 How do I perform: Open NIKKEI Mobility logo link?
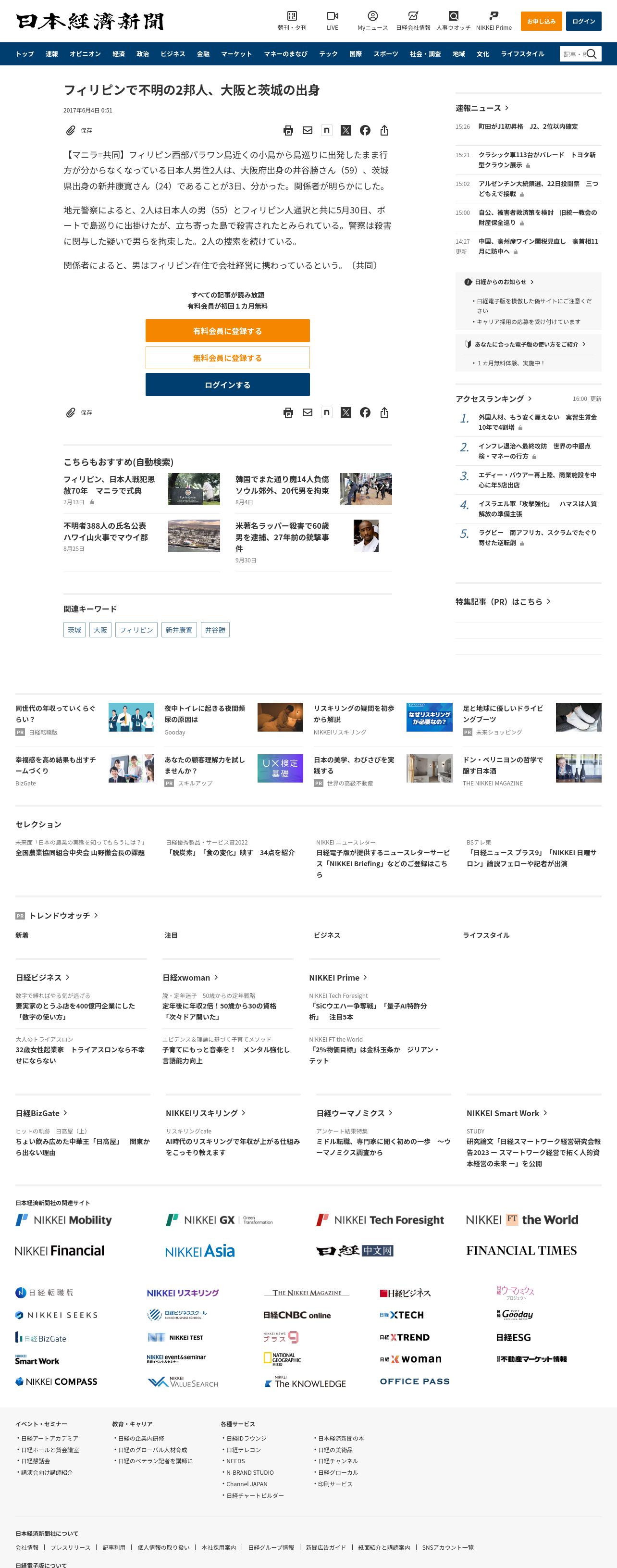[x=63, y=1219]
